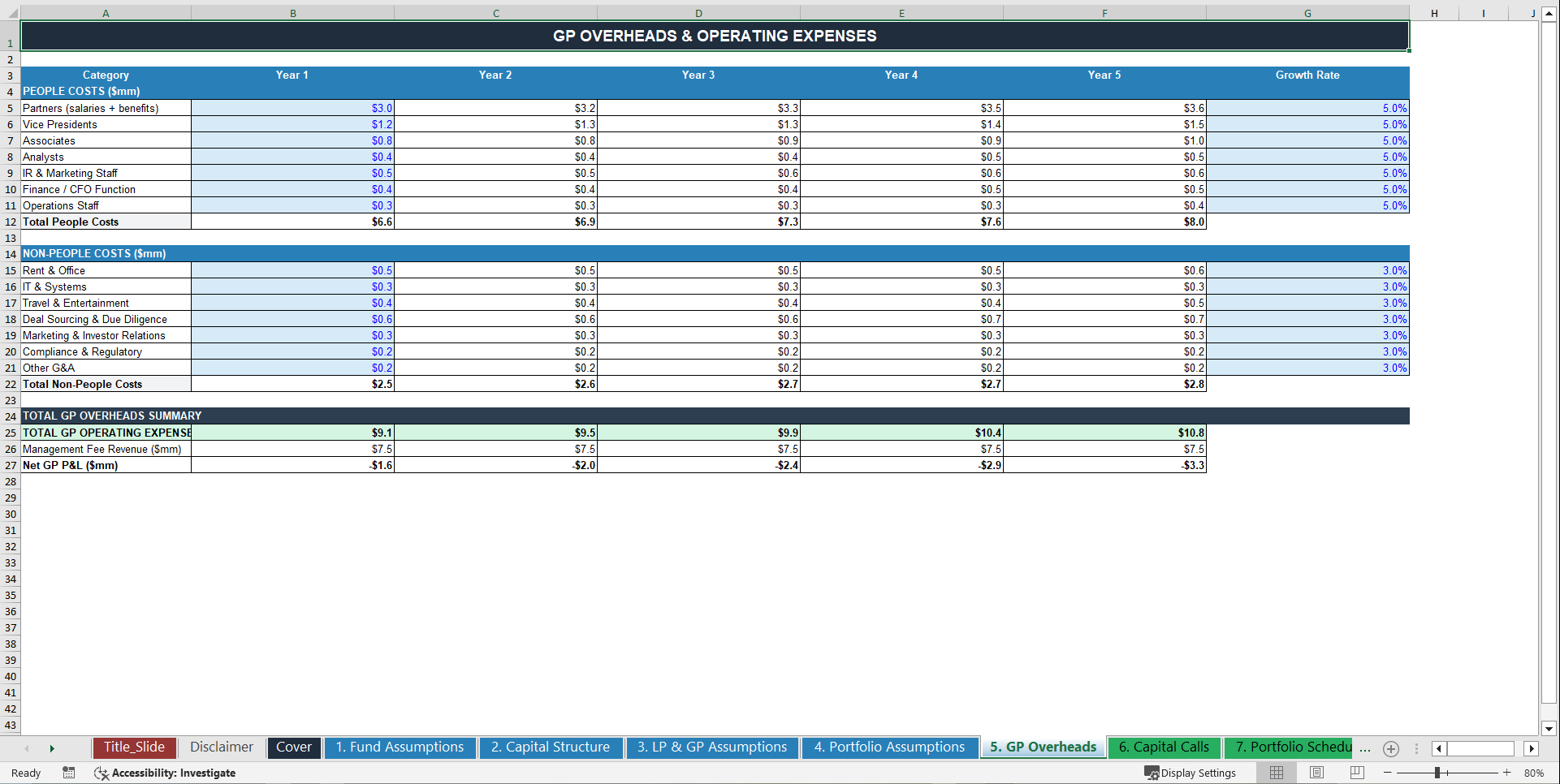Open the Disclaimer sheet

(x=221, y=747)
